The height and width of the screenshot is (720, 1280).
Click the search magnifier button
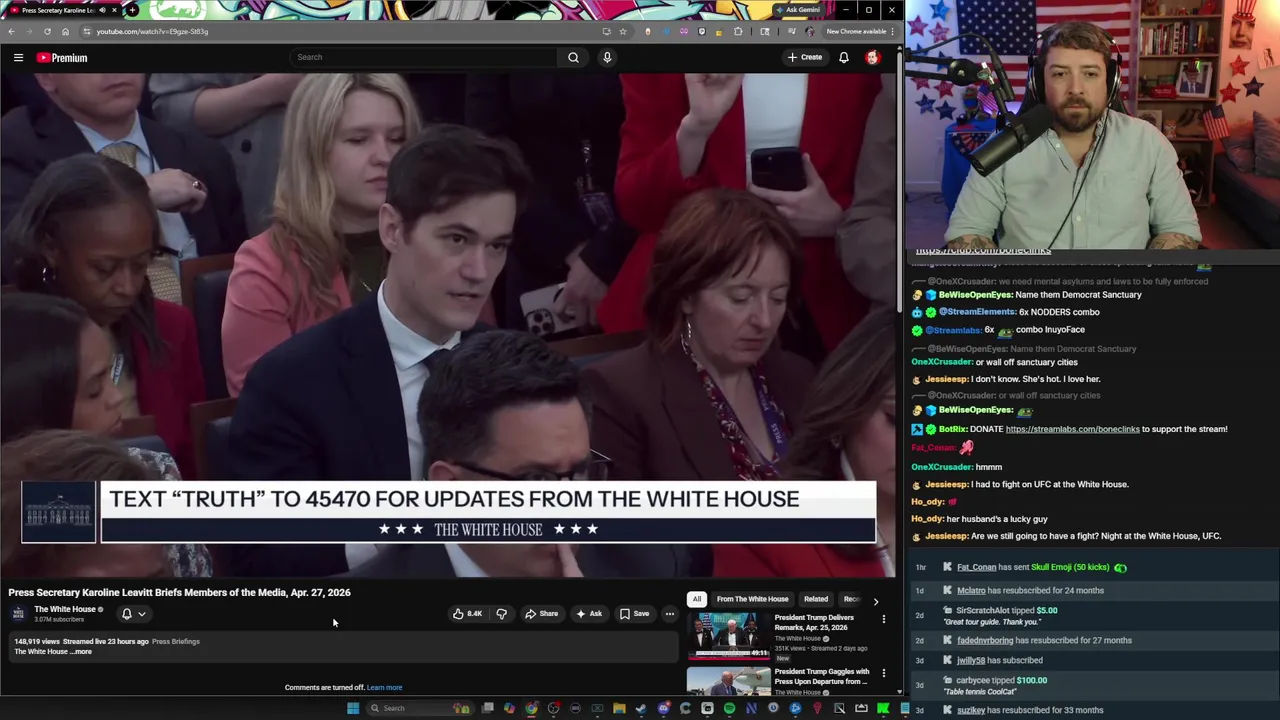pyautogui.click(x=573, y=57)
